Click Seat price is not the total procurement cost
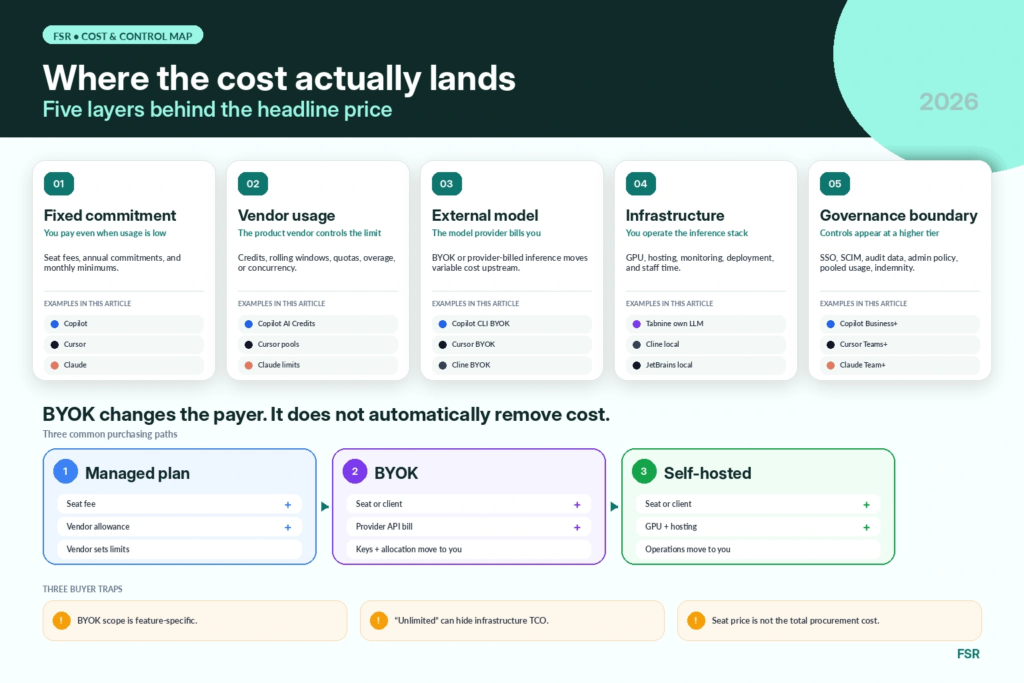Viewport: 1024px width, 683px height. pos(795,620)
